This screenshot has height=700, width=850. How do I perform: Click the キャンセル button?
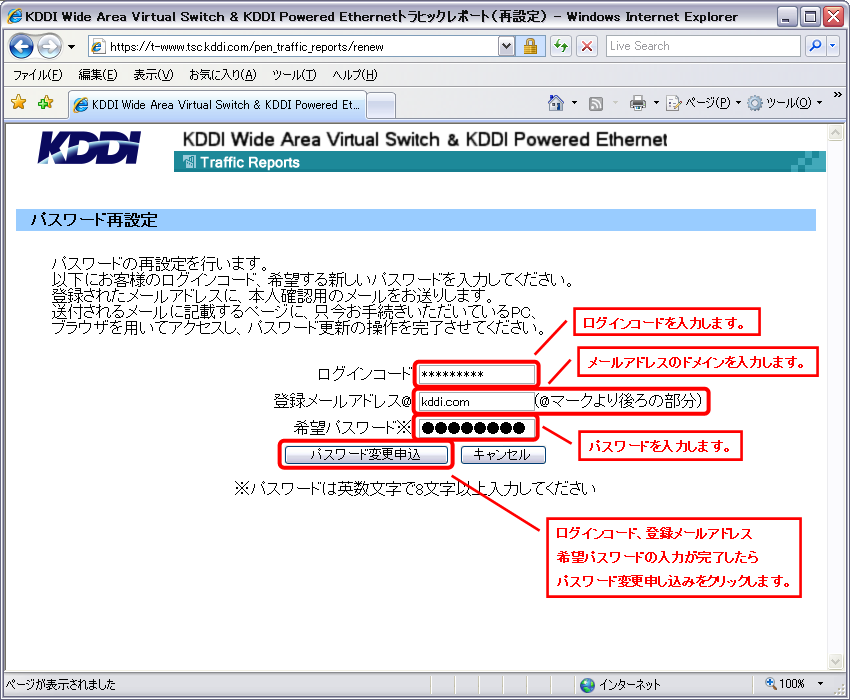(503, 454)
